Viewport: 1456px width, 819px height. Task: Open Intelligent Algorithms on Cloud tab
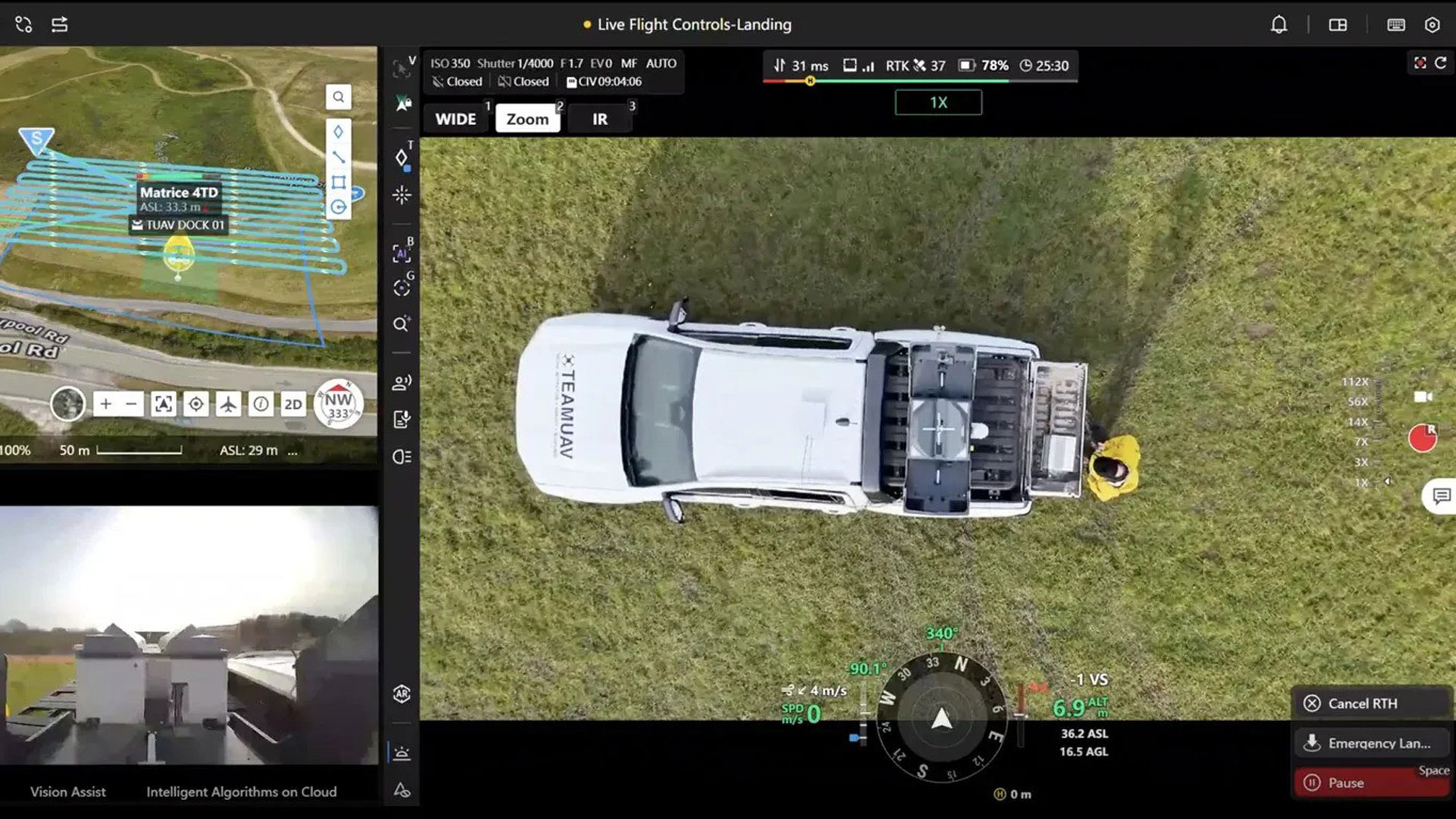click(241, 792)
